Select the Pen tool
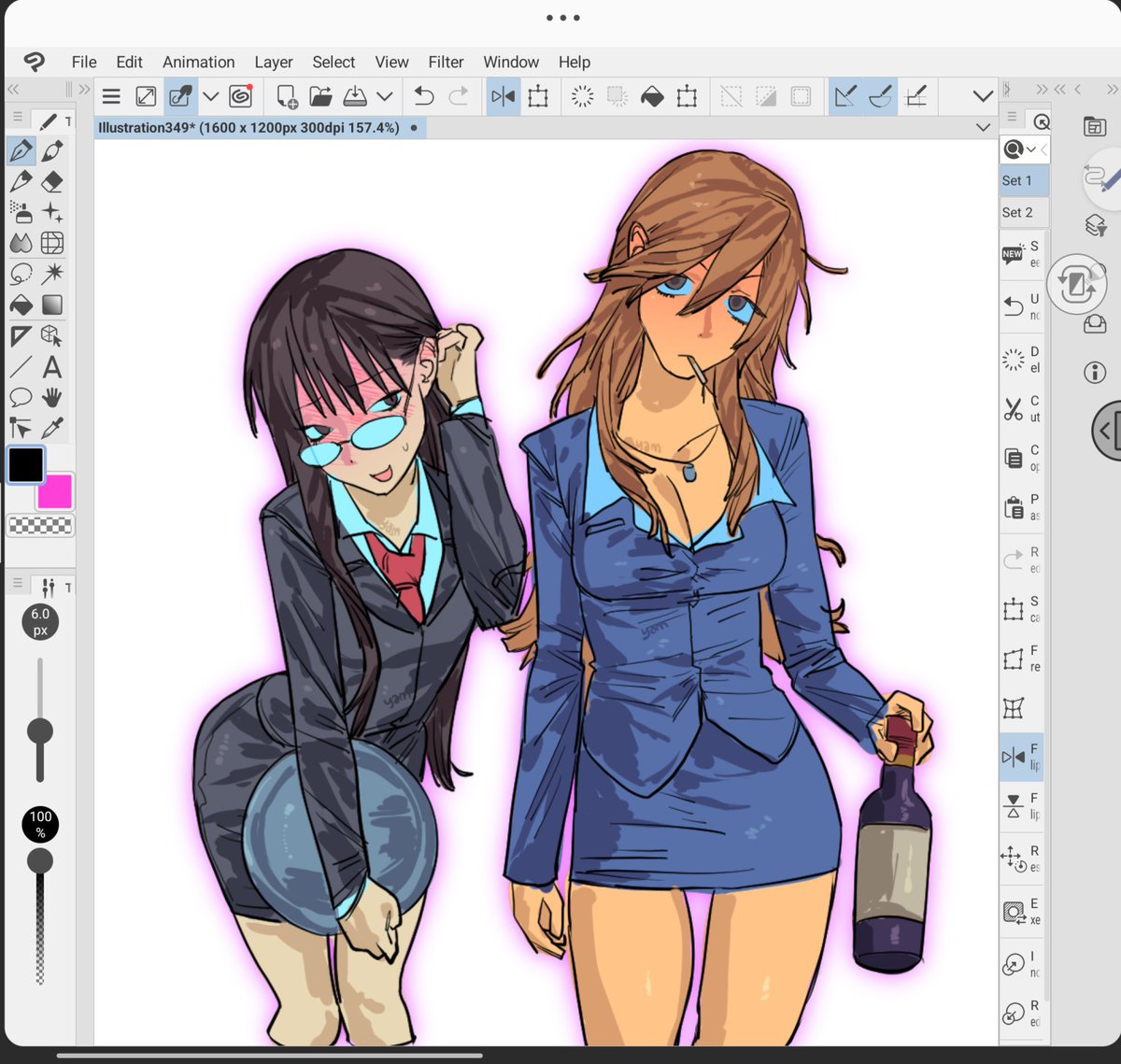The height and width of the screenshot is (1064, 1121). [x=21, y=150]
